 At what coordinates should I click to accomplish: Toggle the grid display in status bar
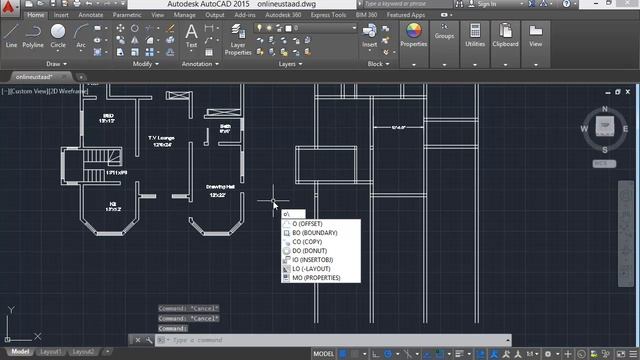343,354
